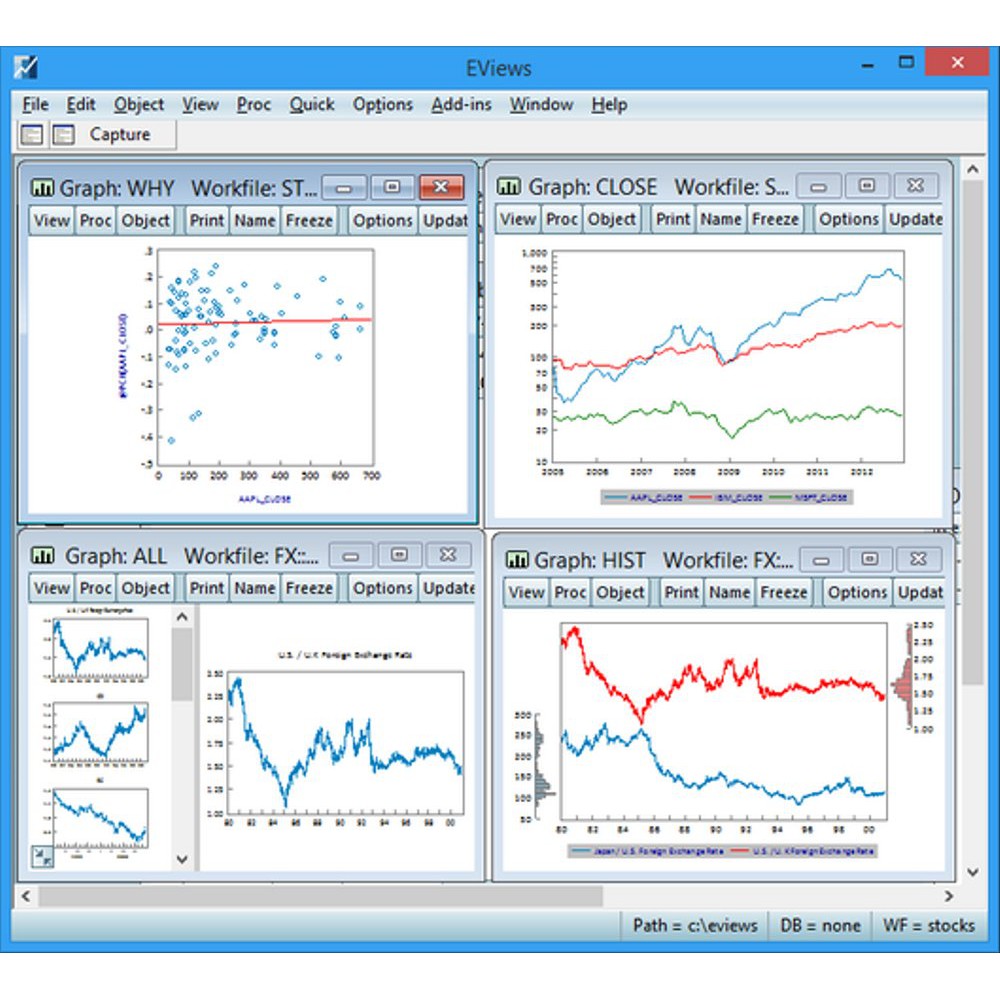
Task: Click Update in the Graph: HIST window
Action: tap(919, 592)
